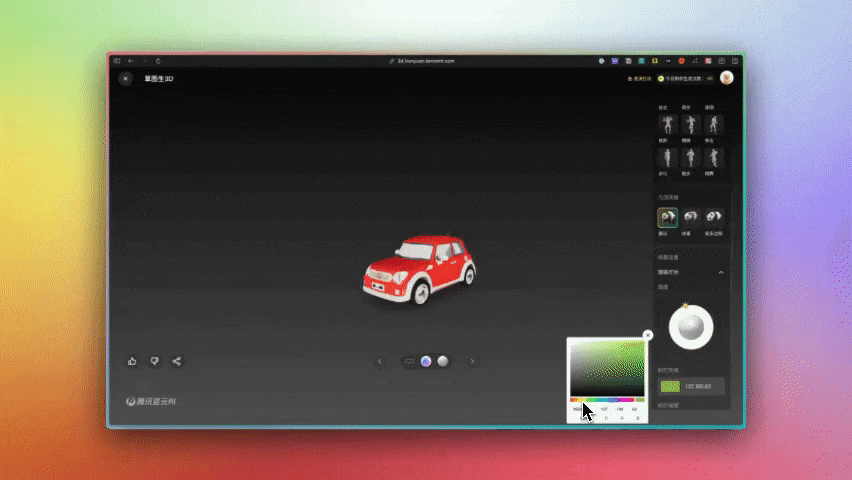Toggle the browser sidebar icon
Viewport: 852px width, 480px height.
coord(117,61)
